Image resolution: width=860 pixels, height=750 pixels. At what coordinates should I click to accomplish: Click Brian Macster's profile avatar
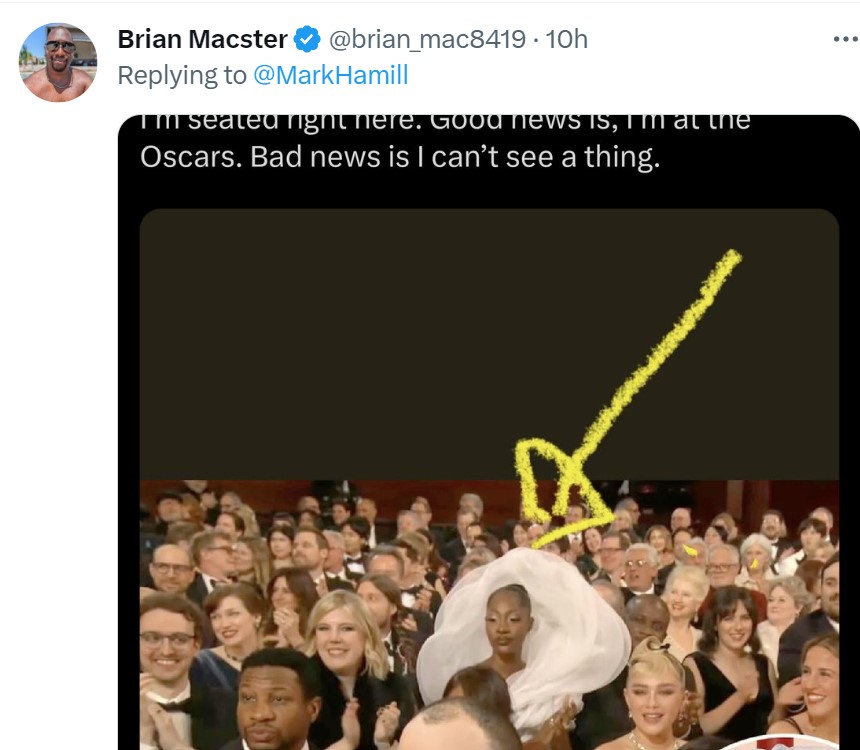tap(58, 62)
